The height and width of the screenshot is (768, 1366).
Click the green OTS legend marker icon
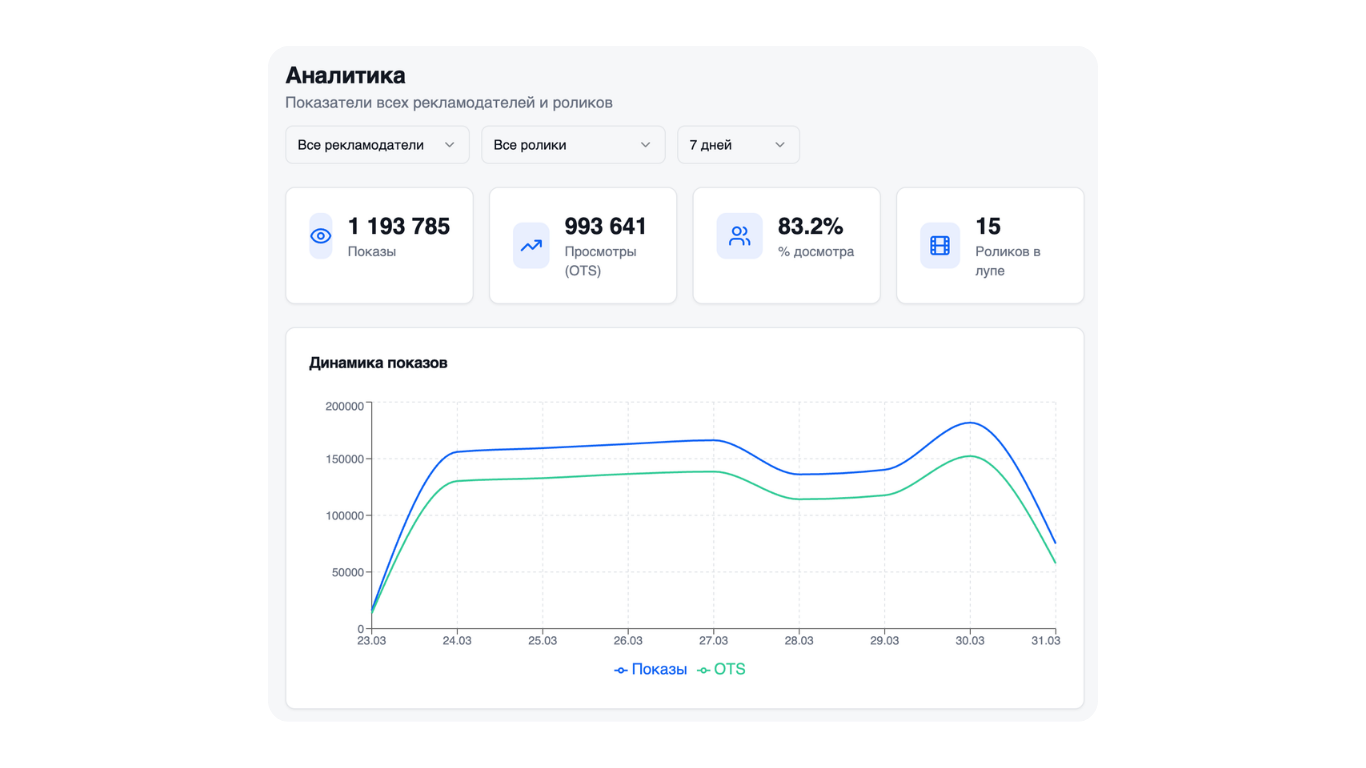(704, 670)
